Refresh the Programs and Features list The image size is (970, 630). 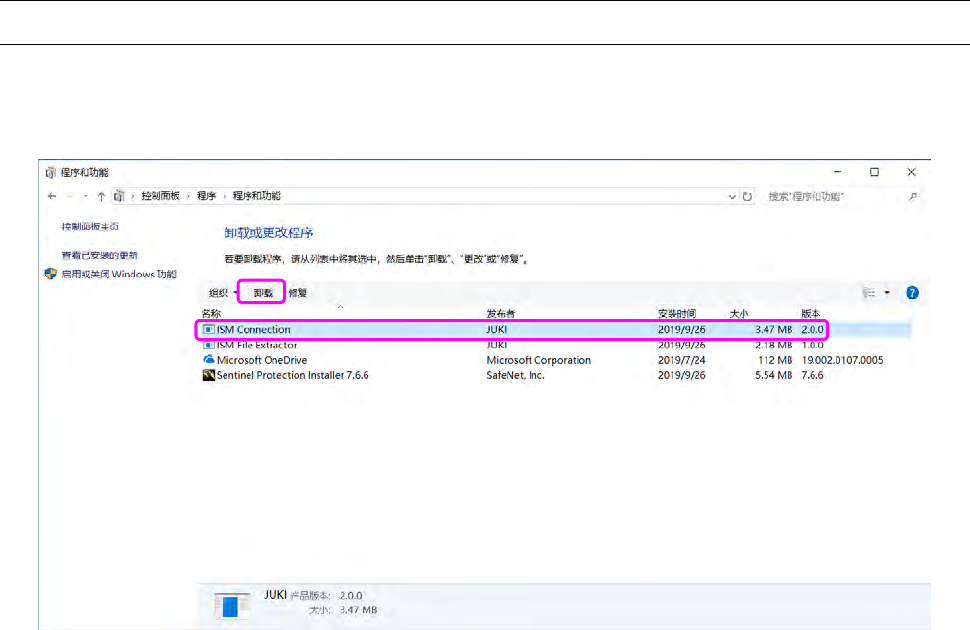click(747, 197)
